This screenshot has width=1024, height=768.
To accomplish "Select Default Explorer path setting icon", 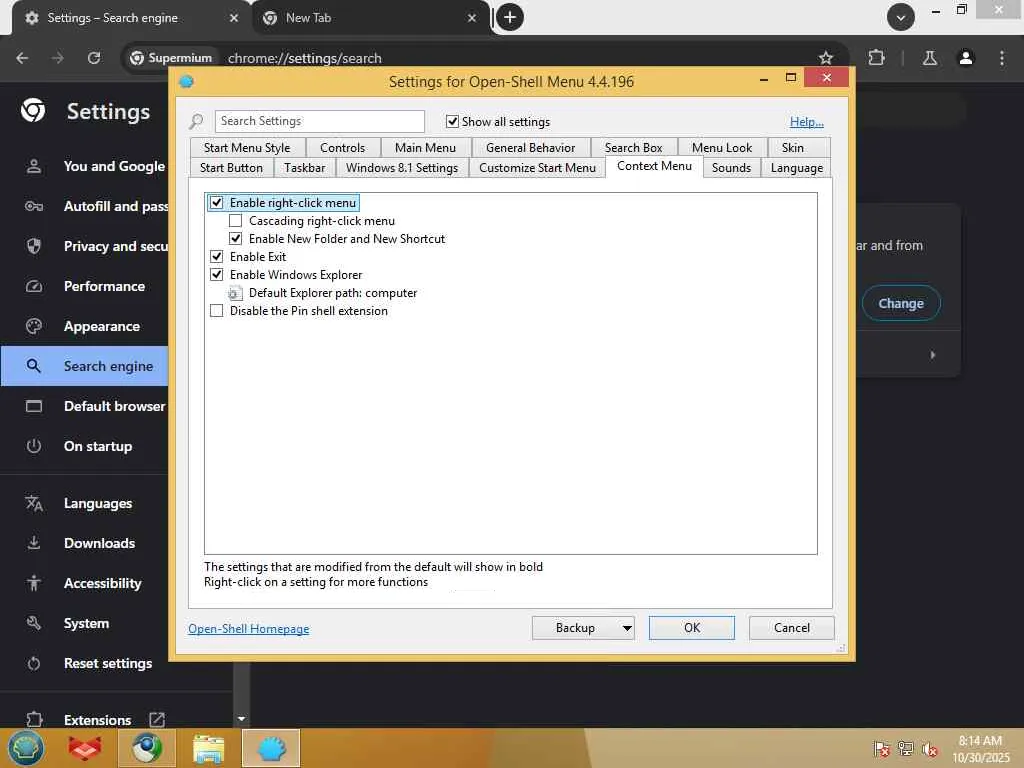I will (x=235, y=293).
